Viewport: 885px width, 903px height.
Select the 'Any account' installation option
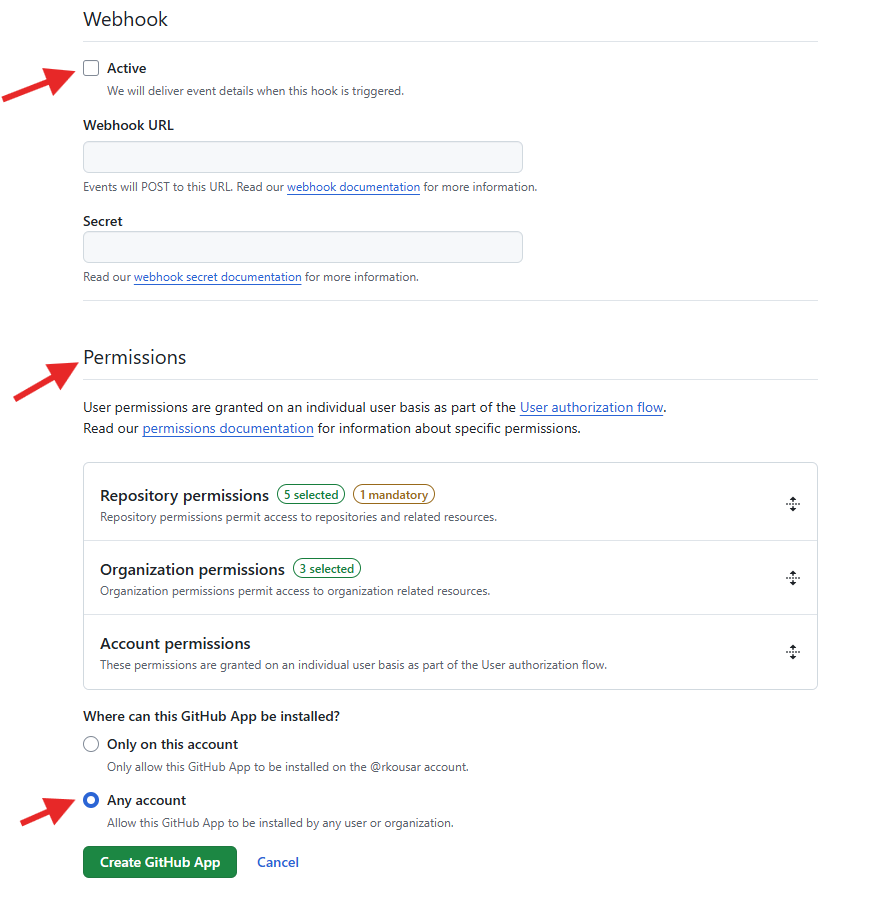coord(91,800)
